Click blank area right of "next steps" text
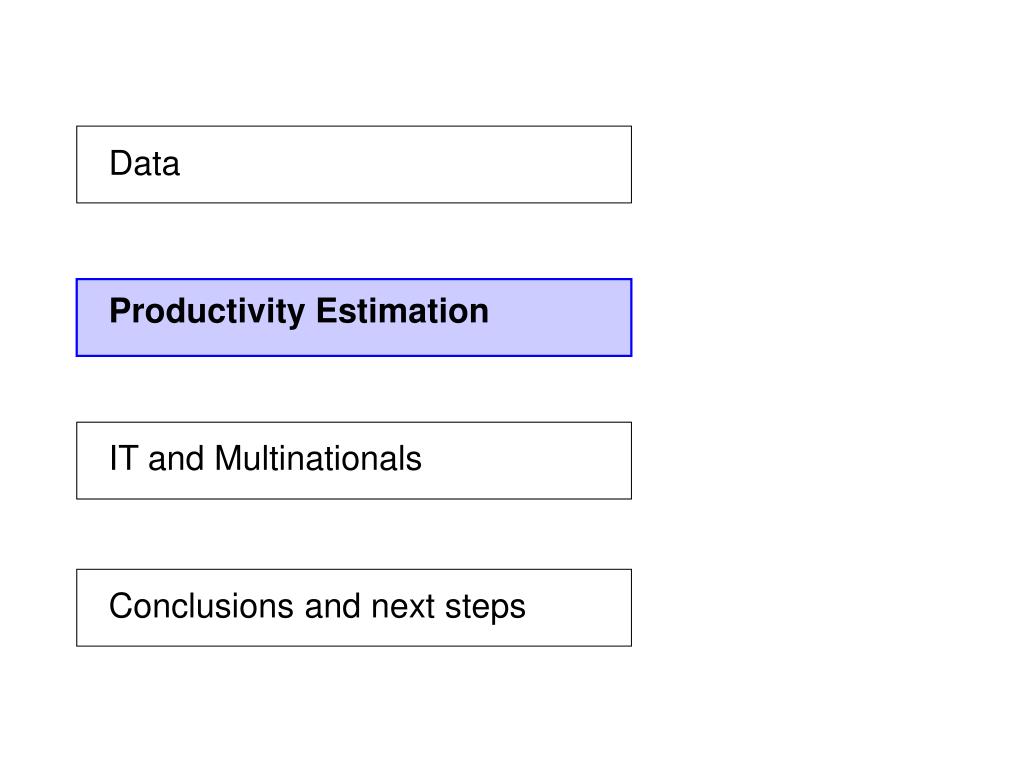 [x=578, y=608]
